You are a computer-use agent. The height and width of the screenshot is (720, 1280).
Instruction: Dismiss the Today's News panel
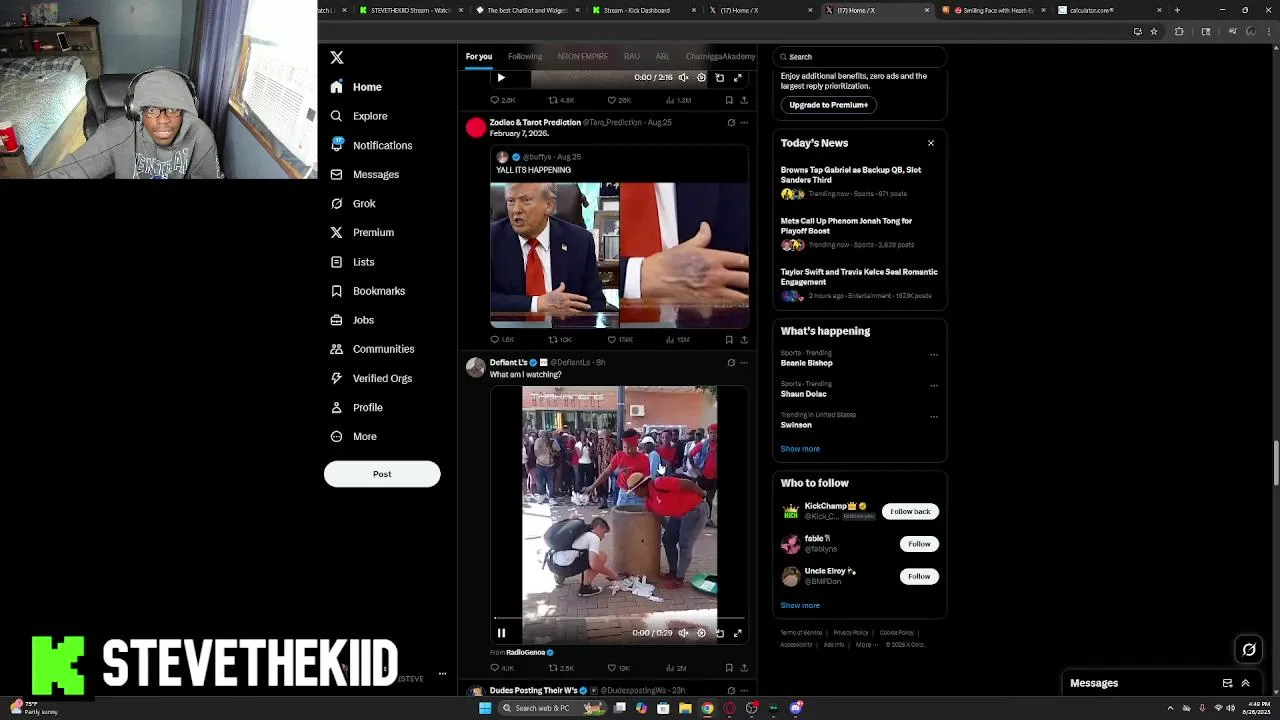[931, 143]
